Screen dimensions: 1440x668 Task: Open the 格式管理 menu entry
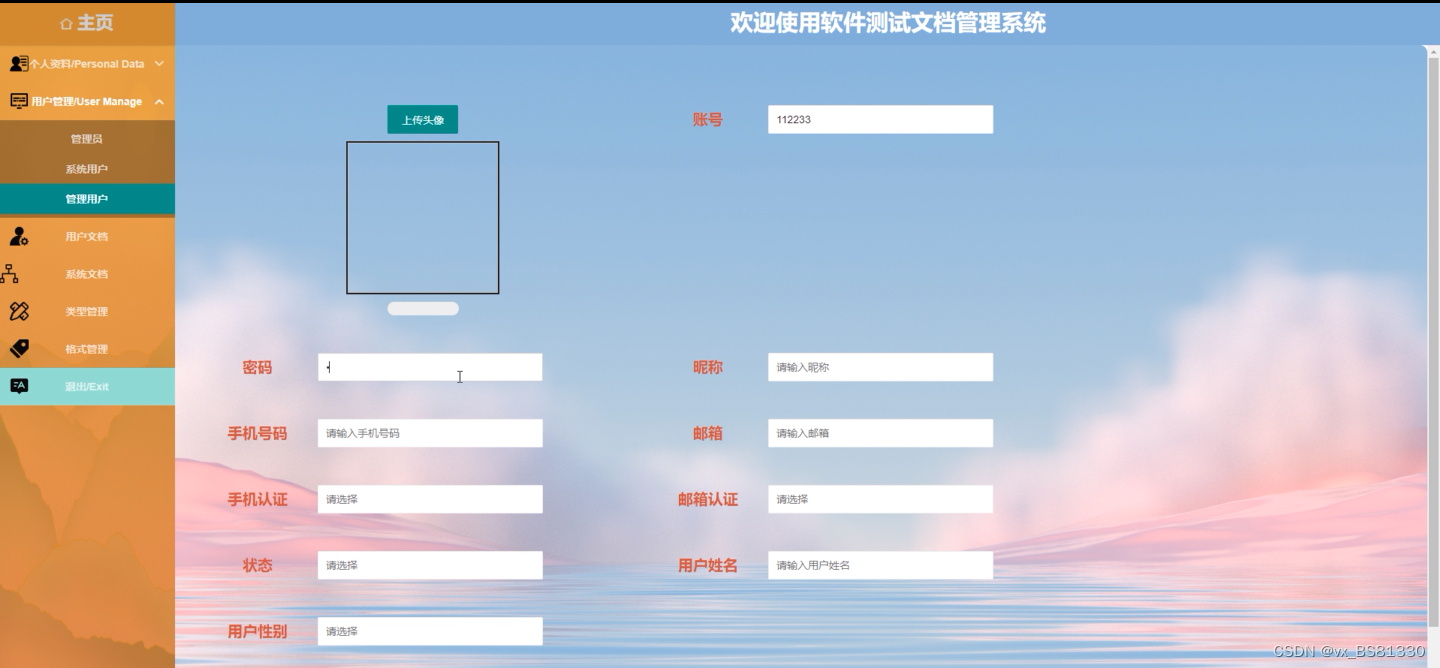click(x=87, y=349)
